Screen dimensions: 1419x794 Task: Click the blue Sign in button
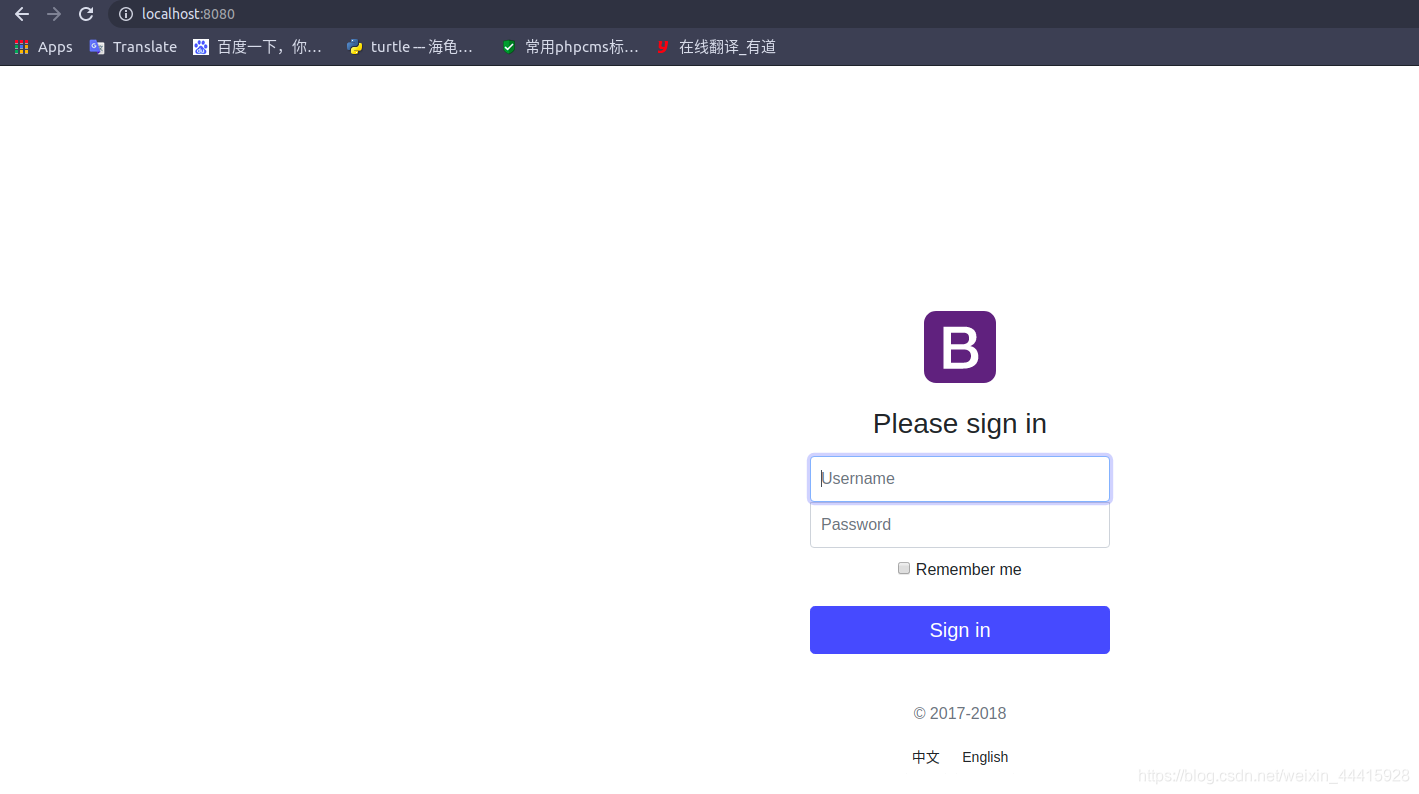click(x=960, y=630)
